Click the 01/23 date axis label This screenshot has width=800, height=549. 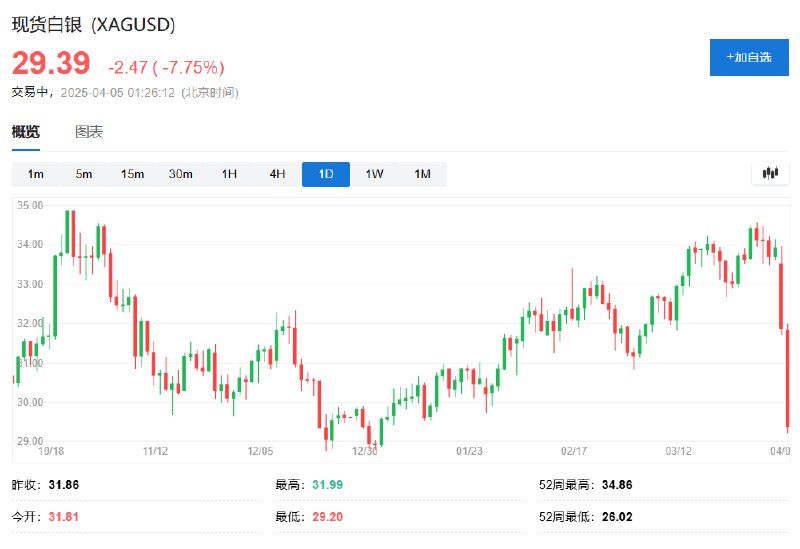point(469,451)
